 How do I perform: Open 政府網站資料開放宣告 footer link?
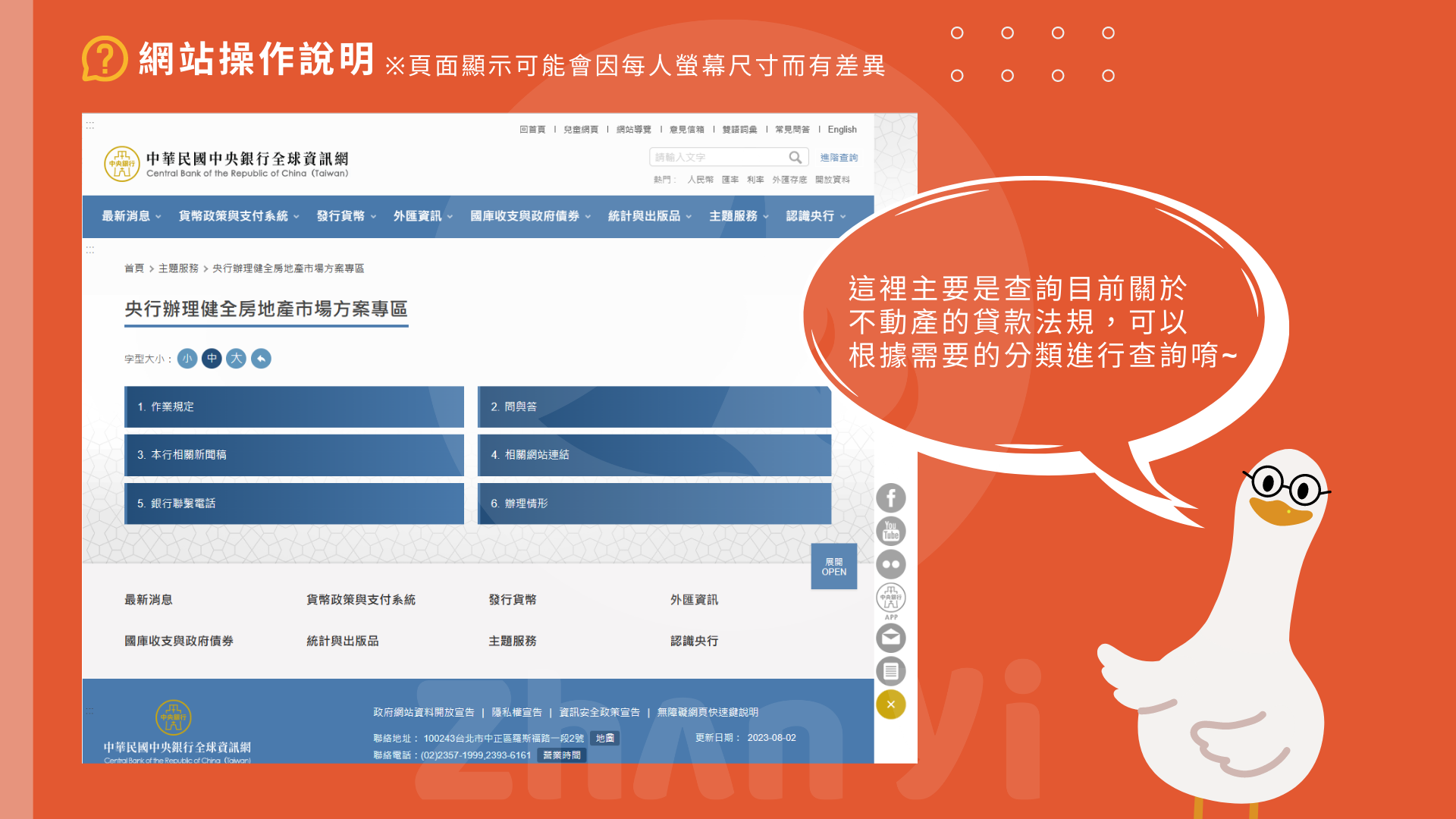424,713
